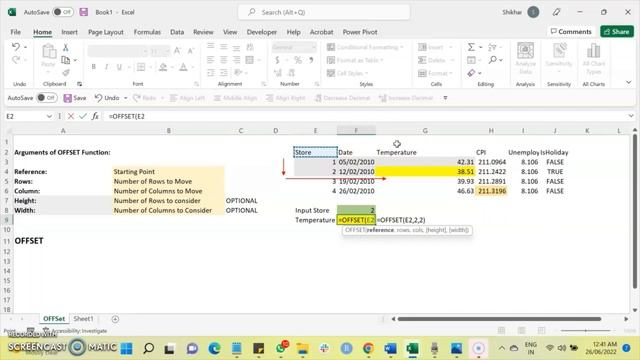Cancel the formula entry with the X icon
Image resolution: width=640 pixels, height=360 pixels.
(x=71, y=116)
